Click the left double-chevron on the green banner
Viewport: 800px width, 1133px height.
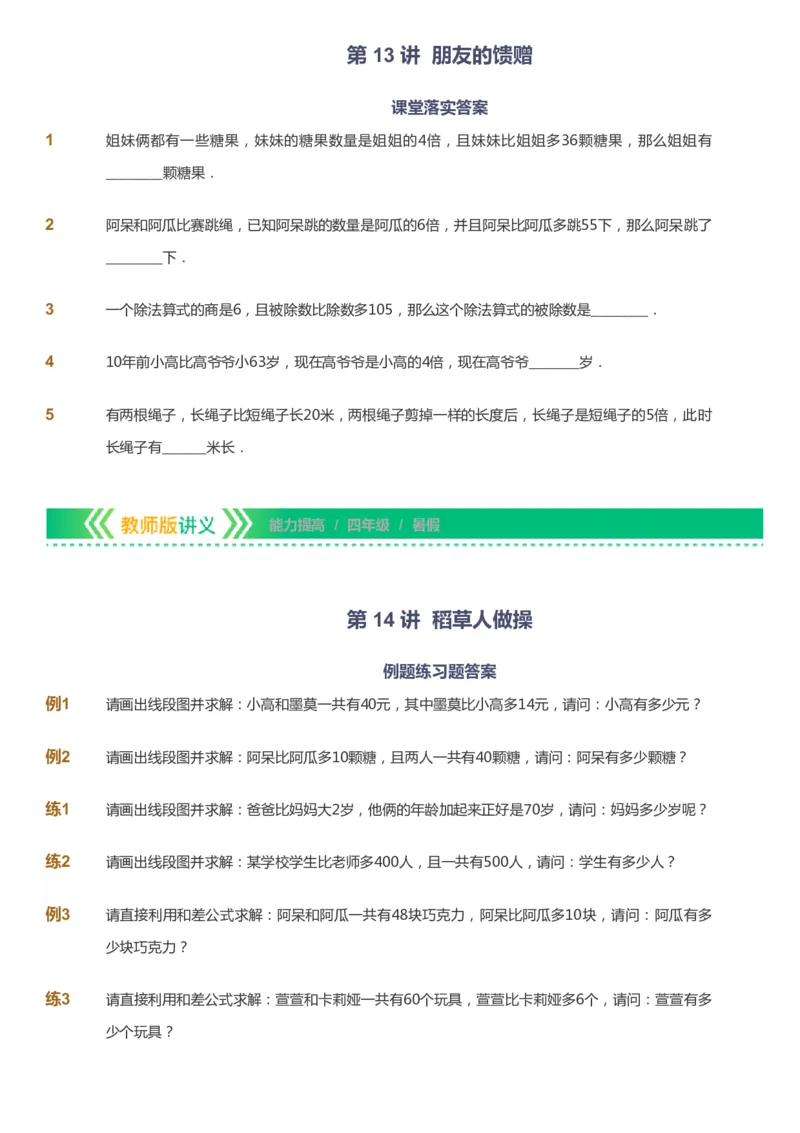click(100, 523)
